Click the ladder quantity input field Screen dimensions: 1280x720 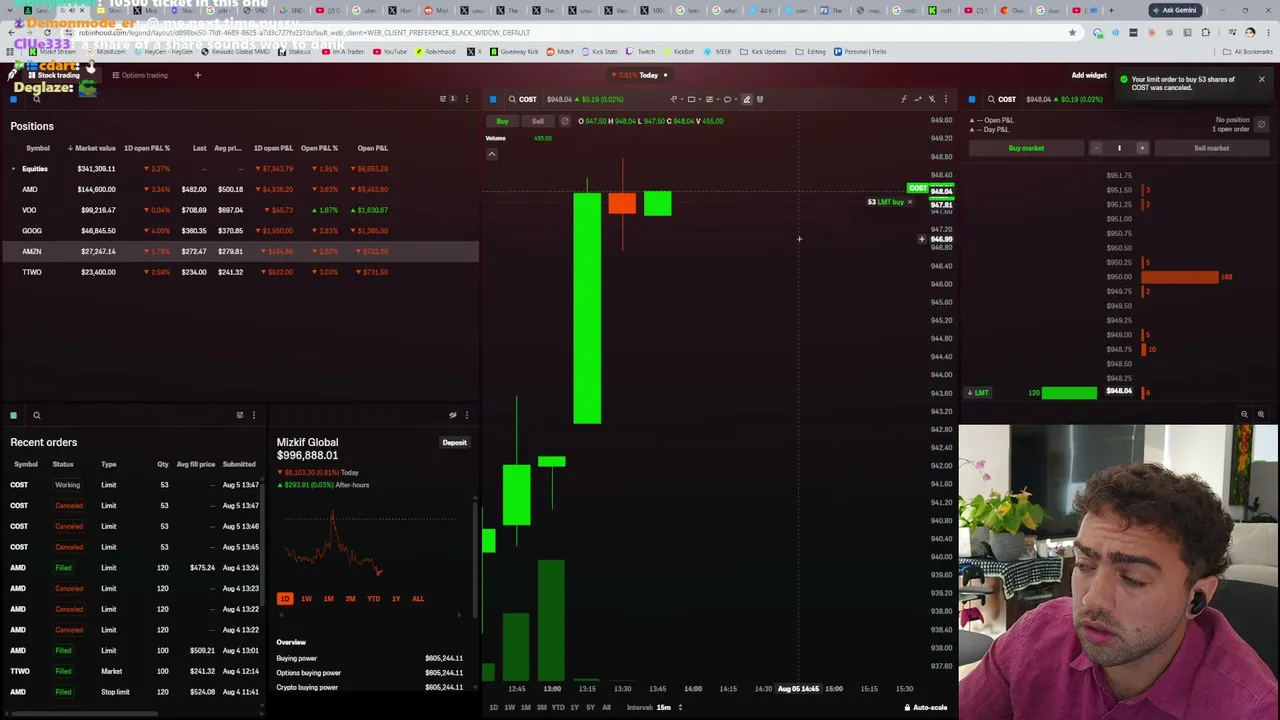1119,148
